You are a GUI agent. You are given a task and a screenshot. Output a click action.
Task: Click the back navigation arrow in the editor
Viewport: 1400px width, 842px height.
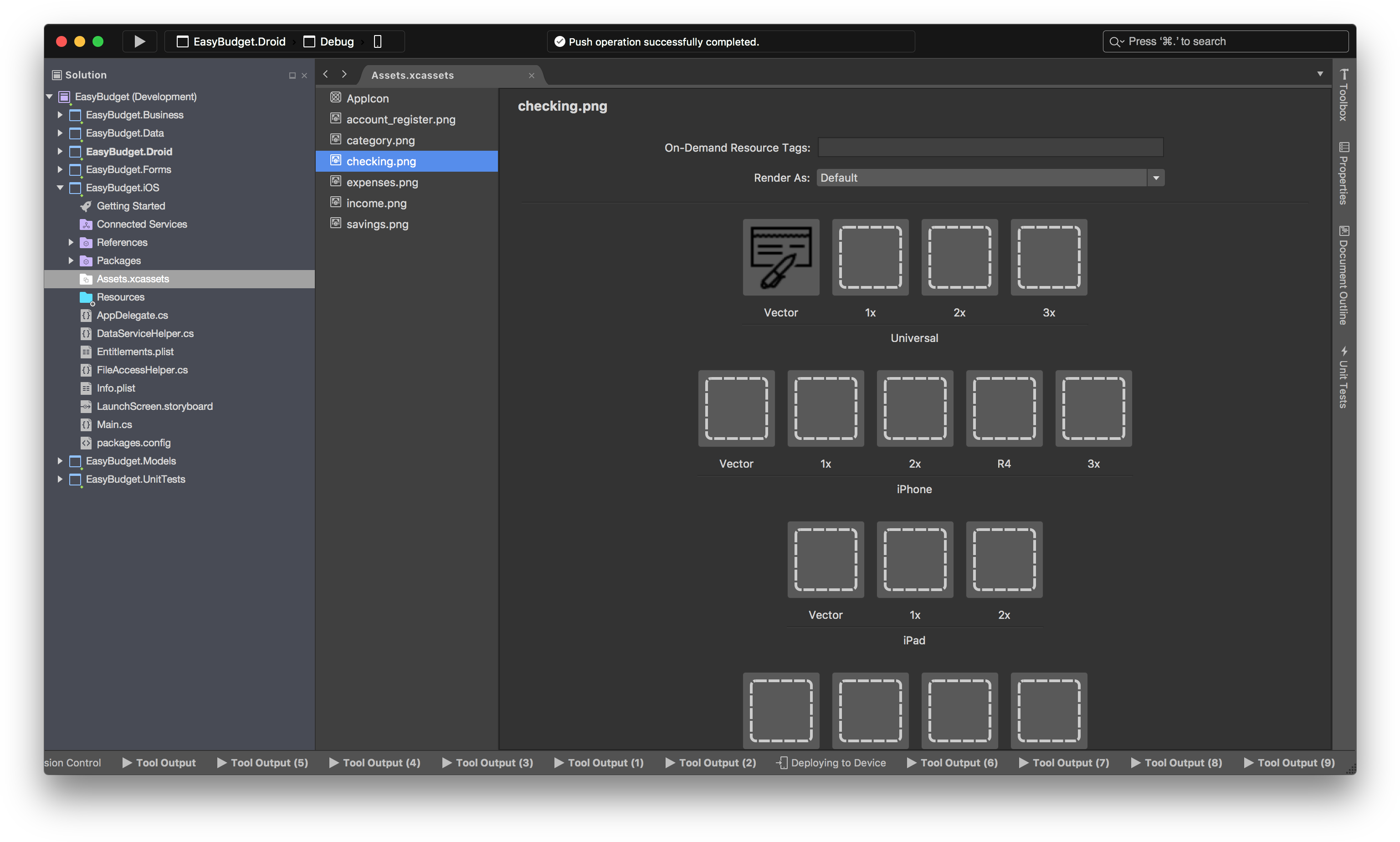pos(326,74)
